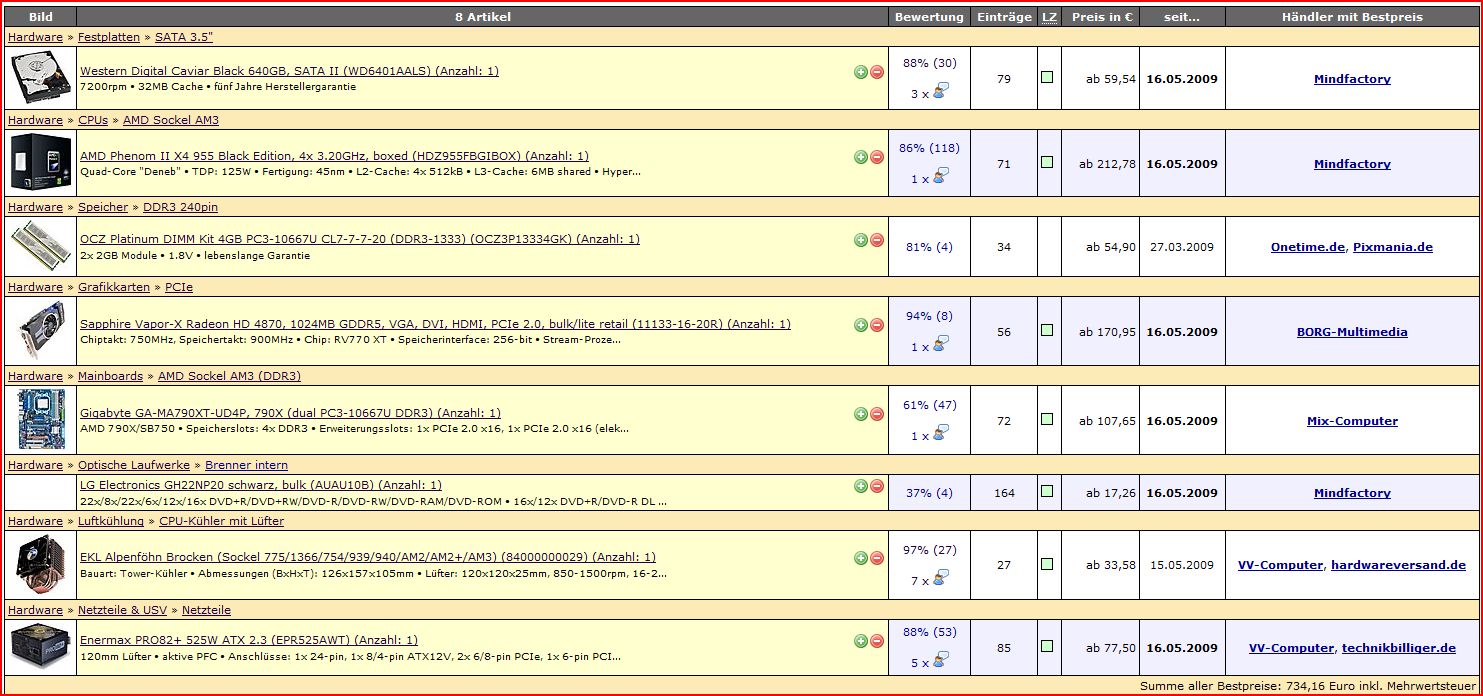Visit technikbilliger.de dealer link
The width and height of the screenshot is (1483, 696).
1399,648
